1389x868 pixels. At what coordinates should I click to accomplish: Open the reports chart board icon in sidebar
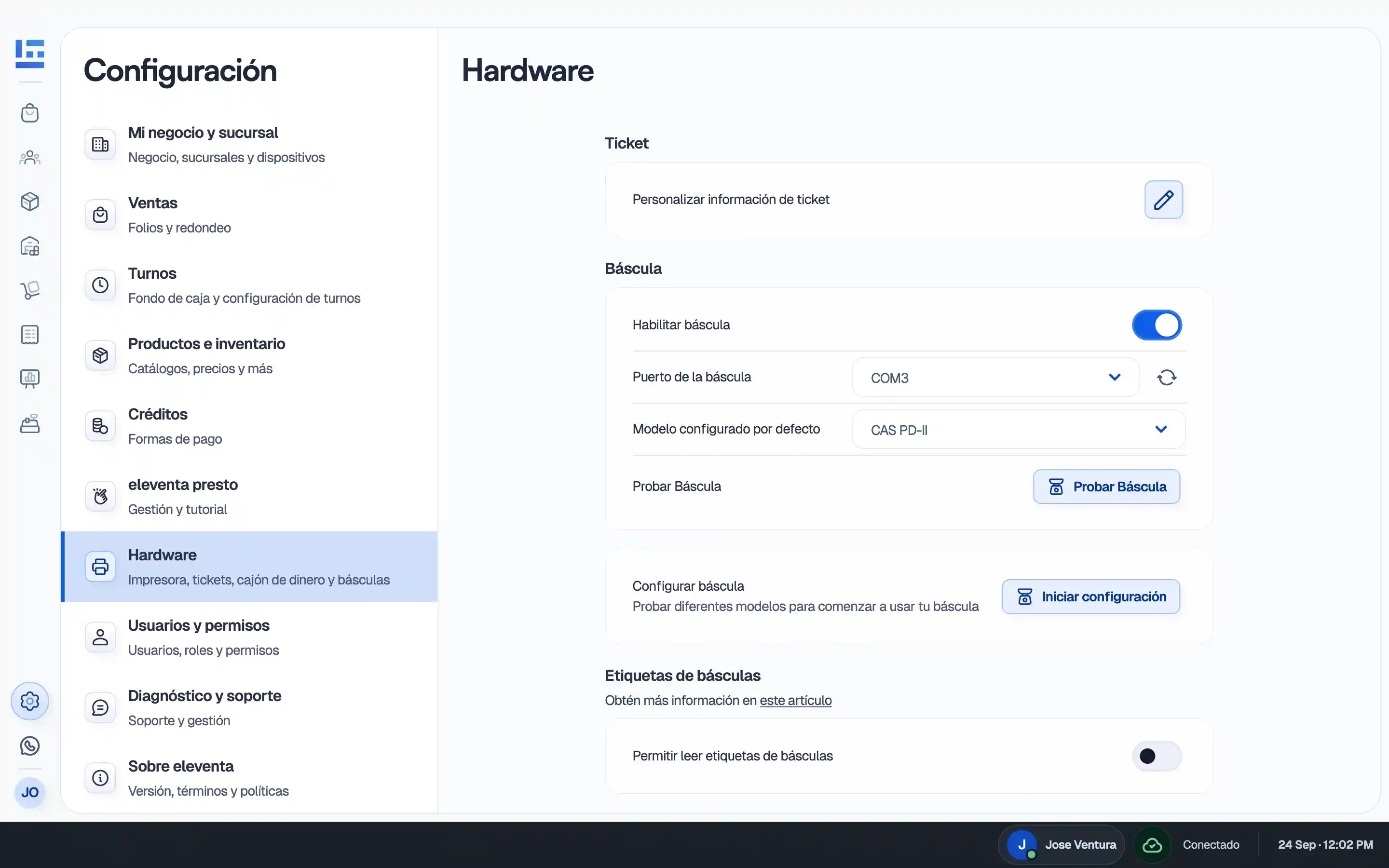30,379
